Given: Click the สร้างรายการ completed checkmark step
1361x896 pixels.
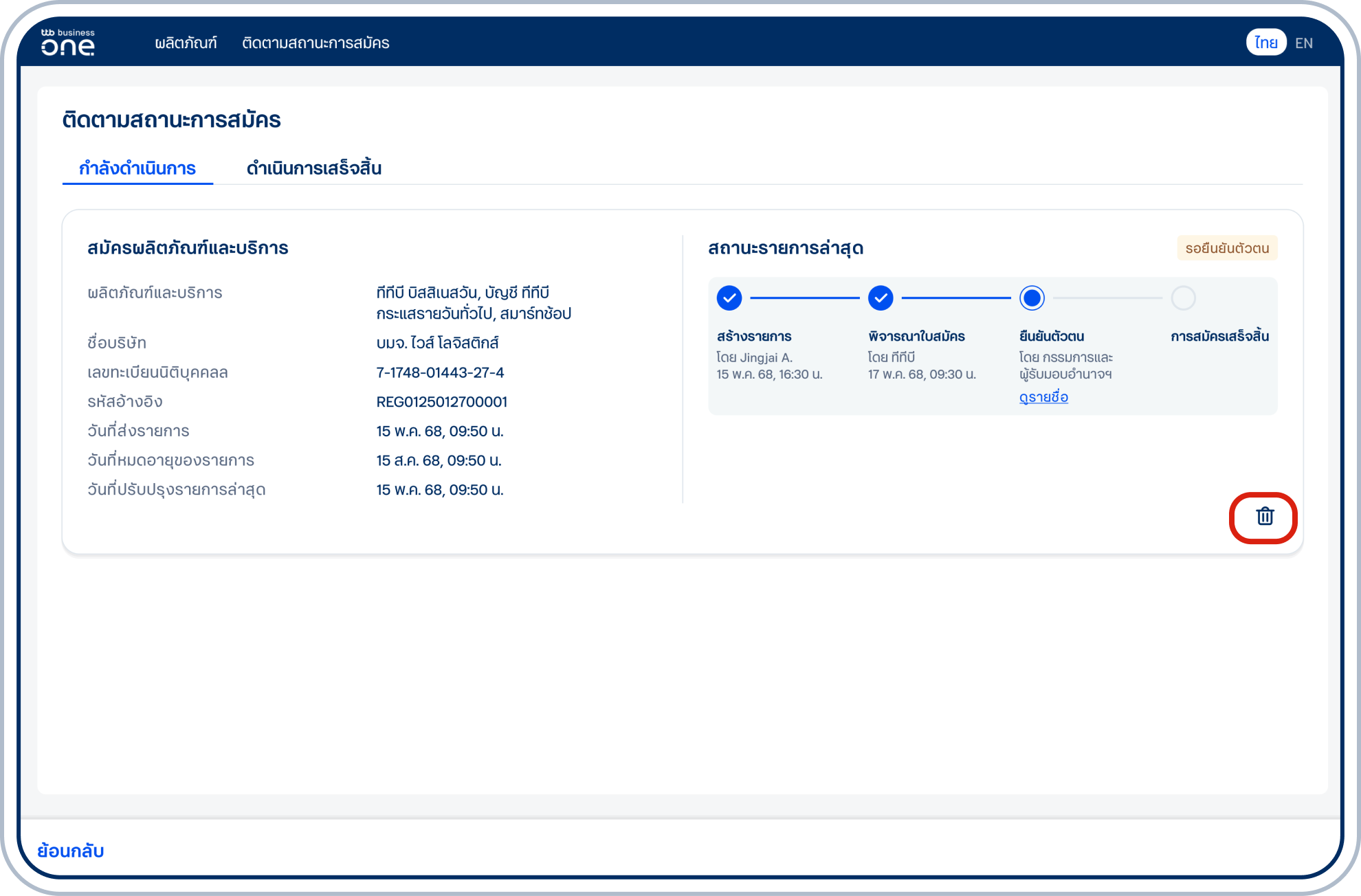Looking at the screenshot, I should [729, 298].
